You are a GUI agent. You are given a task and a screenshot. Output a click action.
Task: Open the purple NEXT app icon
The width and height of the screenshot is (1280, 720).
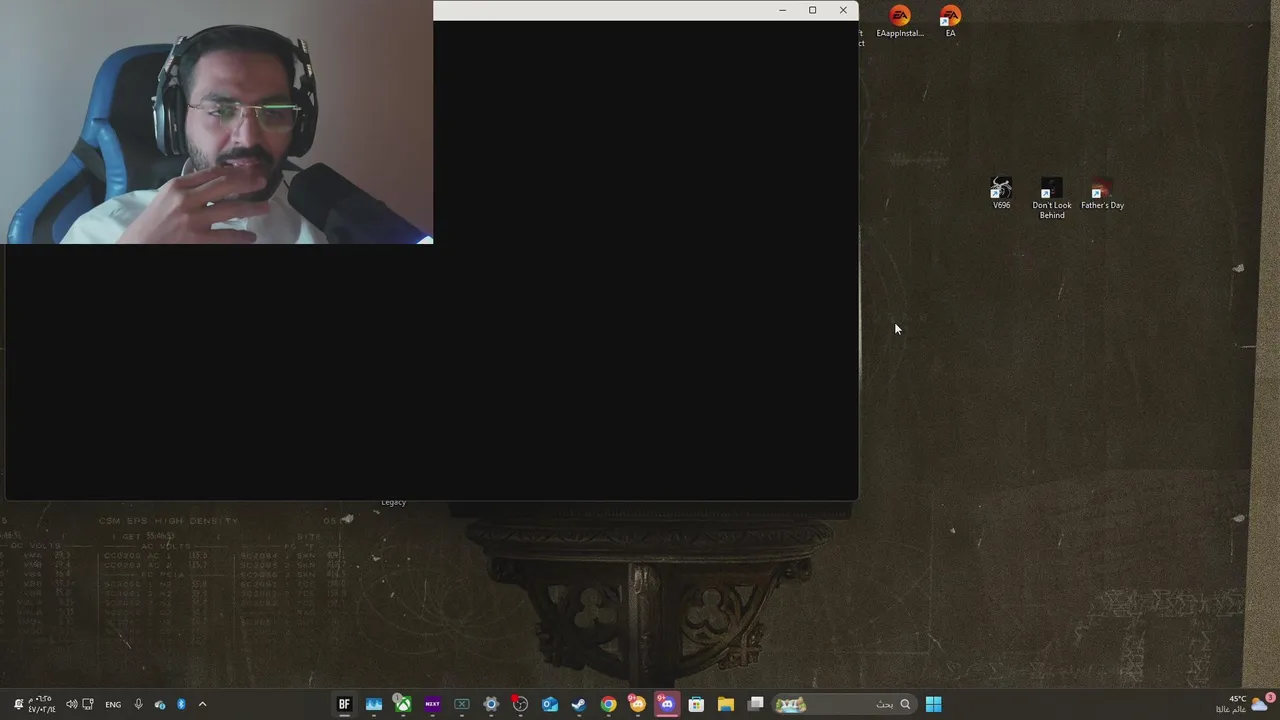tap(432, 704)
